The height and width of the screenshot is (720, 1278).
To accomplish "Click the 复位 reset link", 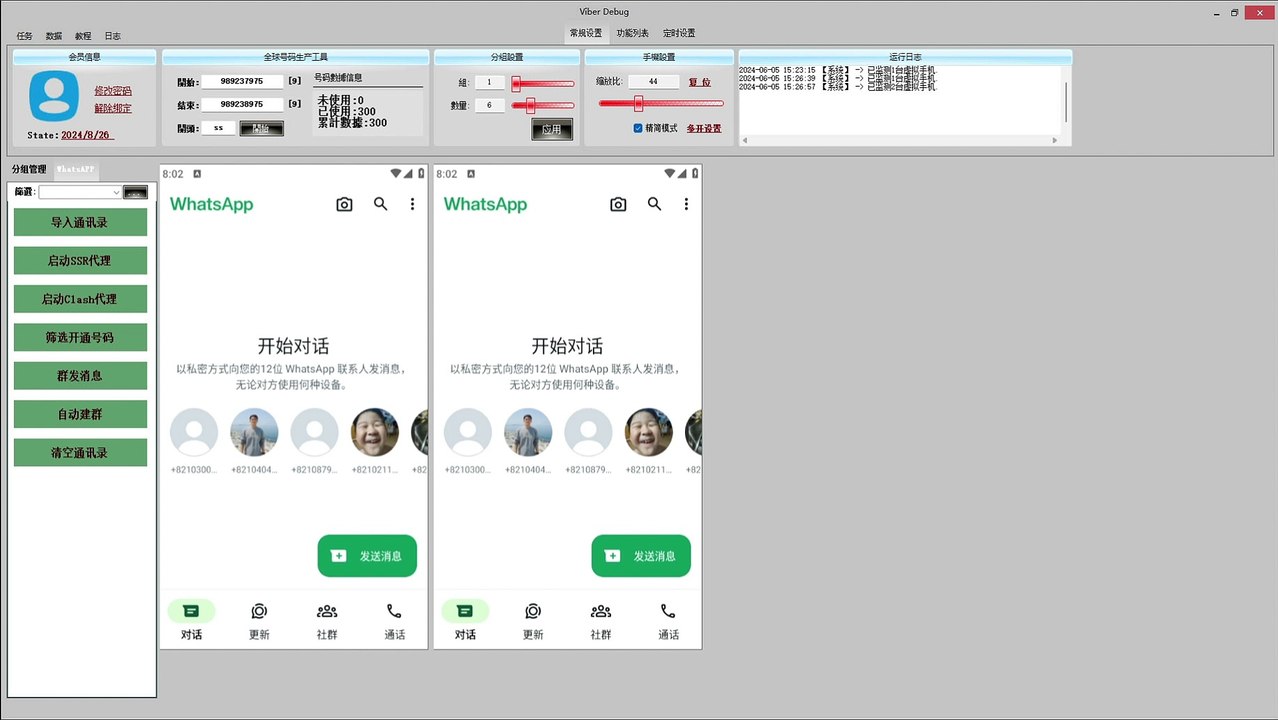I will 700,82.
